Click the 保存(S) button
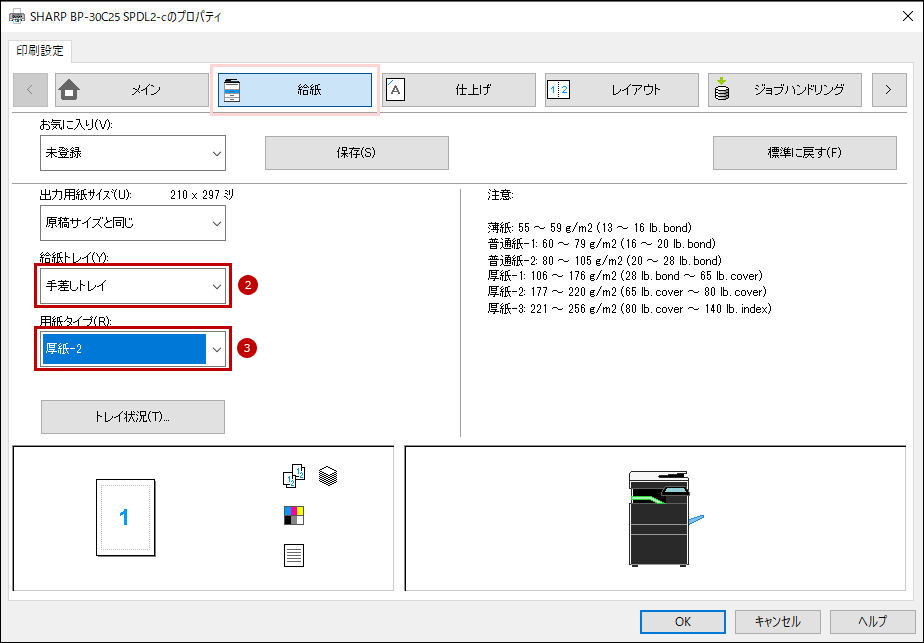 coord(357,153)
